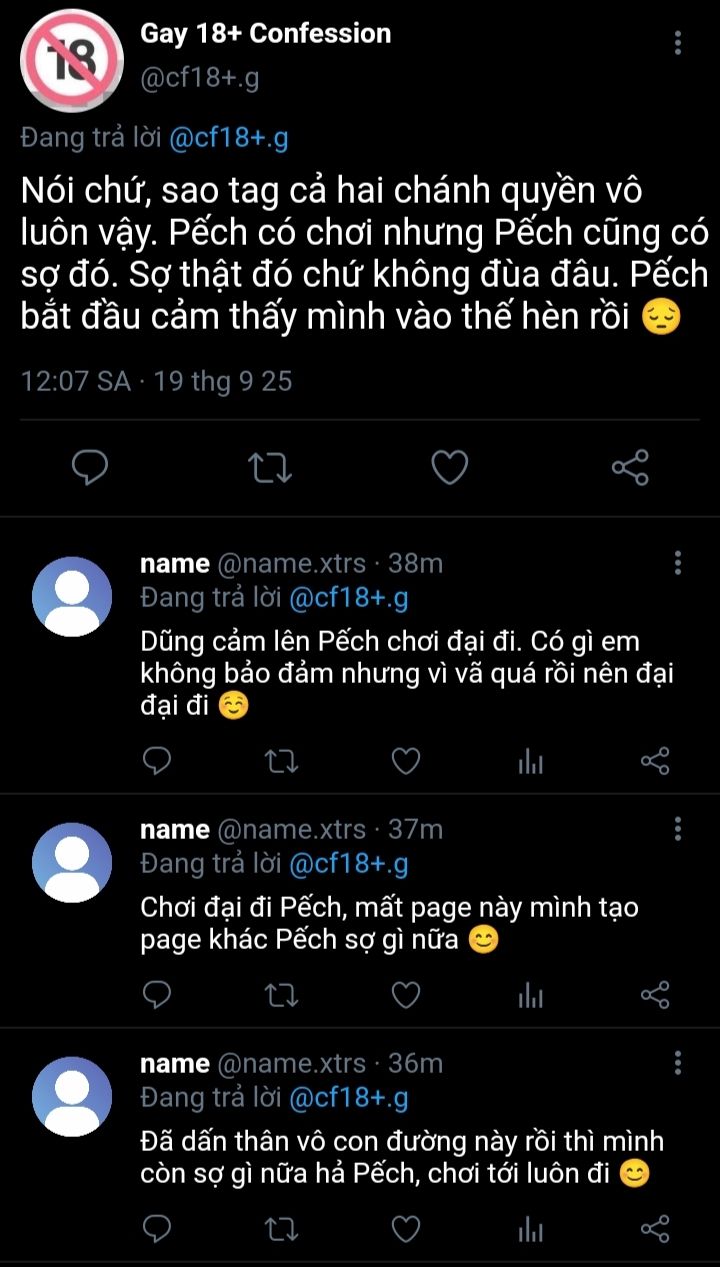Open more options for the main post
Viewport: 720px width, 1267px height.
pyautogui.click(x=678, y=42)
